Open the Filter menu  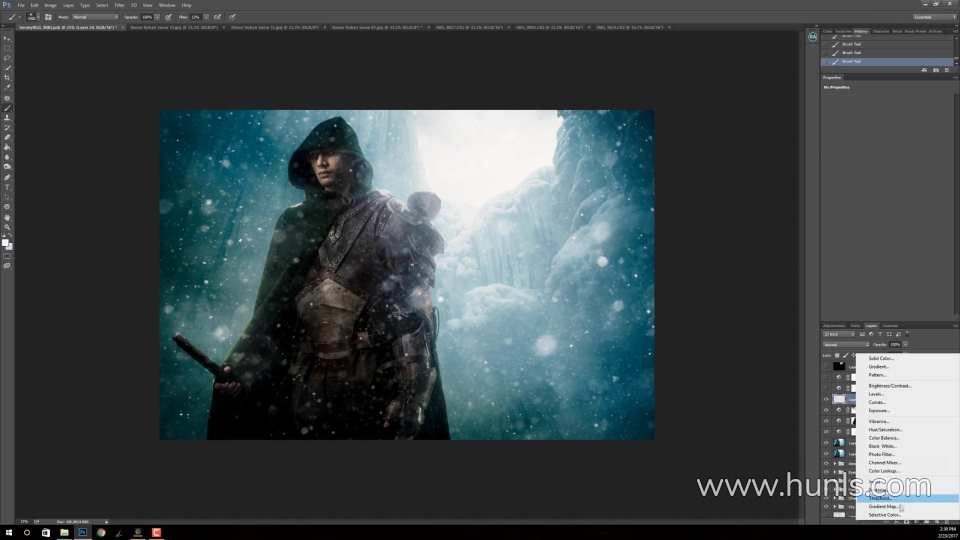click(119, 5)
